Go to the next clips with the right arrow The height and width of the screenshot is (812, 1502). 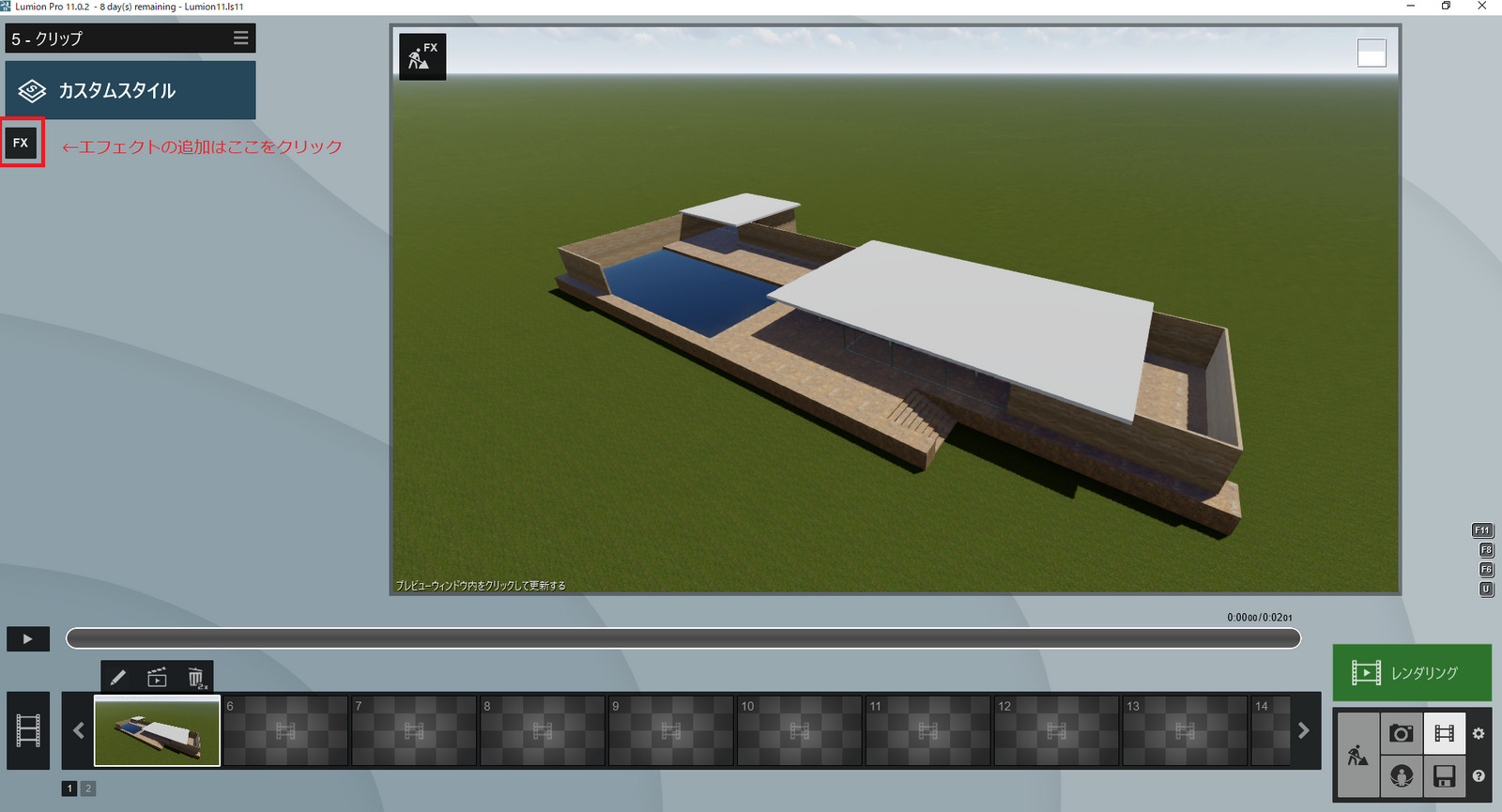[x=1303, y=730]
